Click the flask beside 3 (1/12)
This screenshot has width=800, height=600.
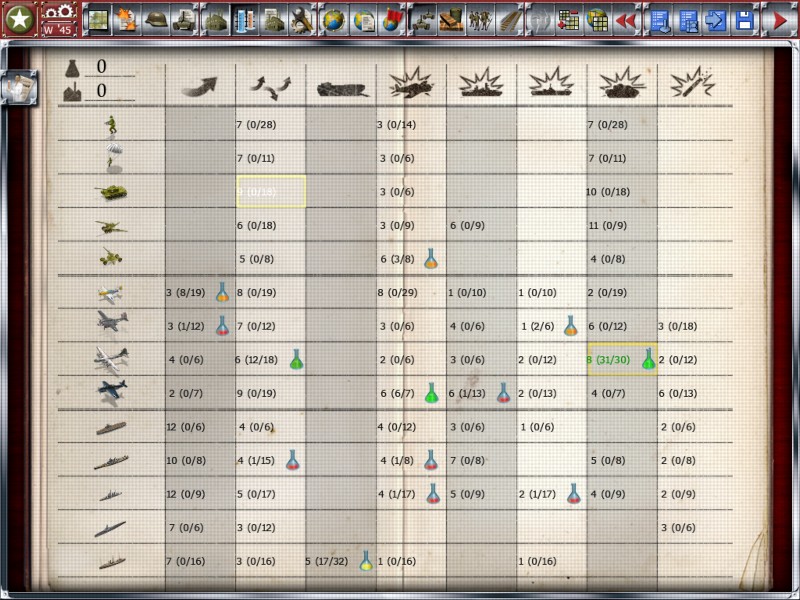tap(222, 325)
